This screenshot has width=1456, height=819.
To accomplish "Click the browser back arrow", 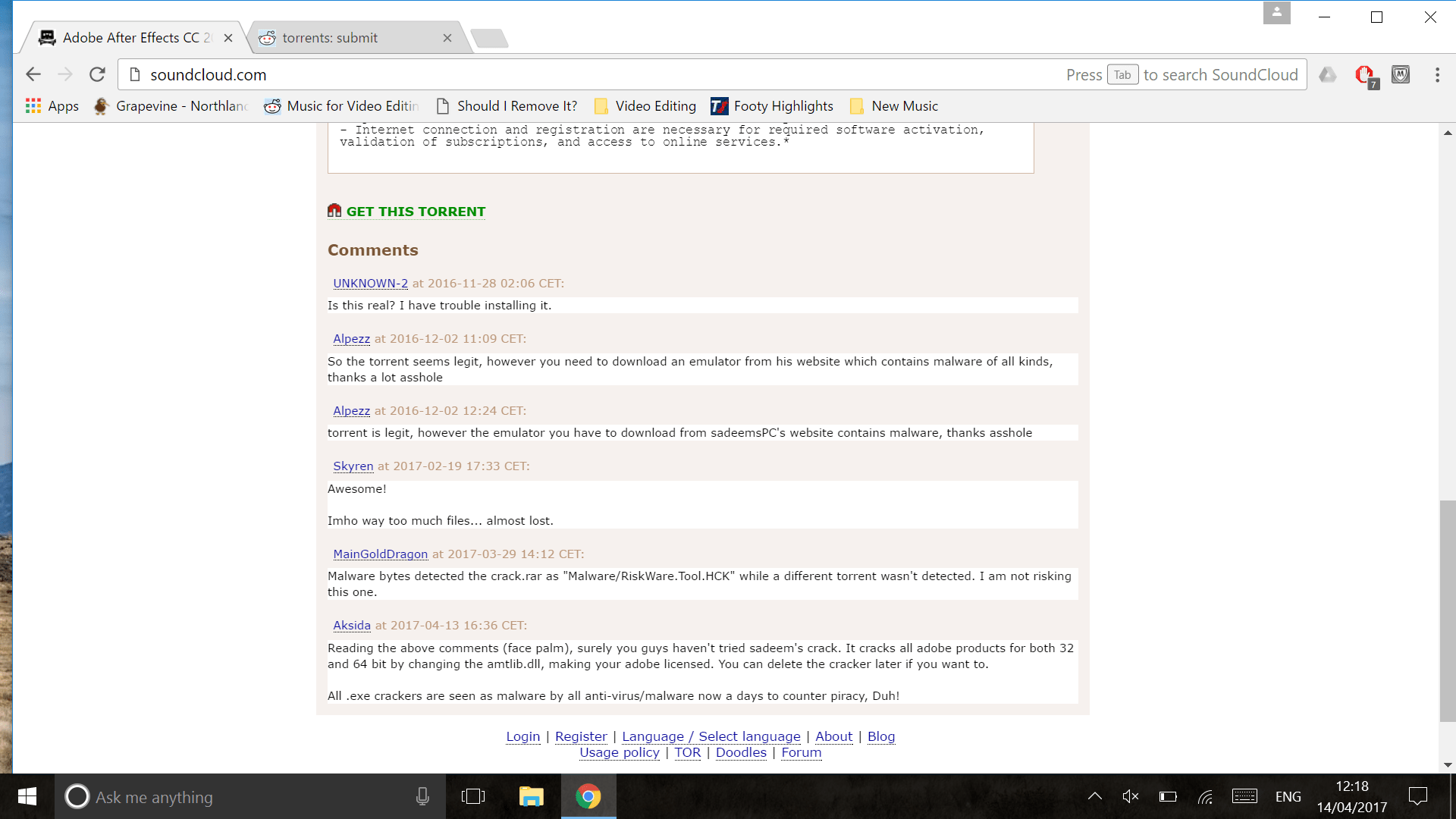I will 33,74.
